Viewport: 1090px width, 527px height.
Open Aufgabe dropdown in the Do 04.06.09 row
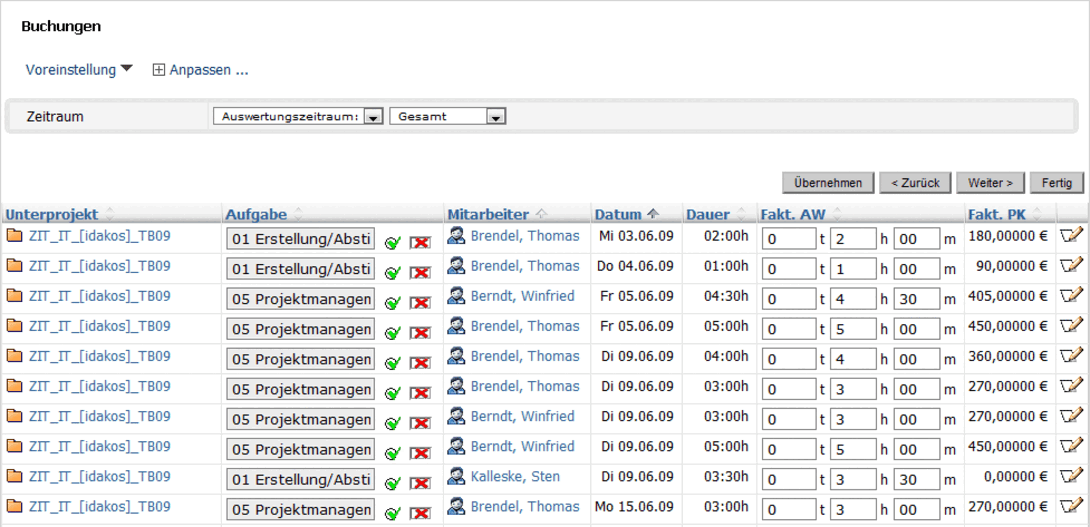click(x=300, y=268)
